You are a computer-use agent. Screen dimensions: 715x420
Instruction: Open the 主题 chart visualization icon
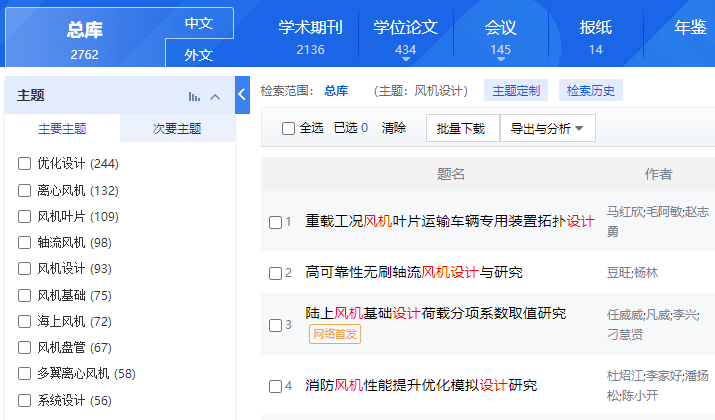pyautogui.click(x=194, y=97)
